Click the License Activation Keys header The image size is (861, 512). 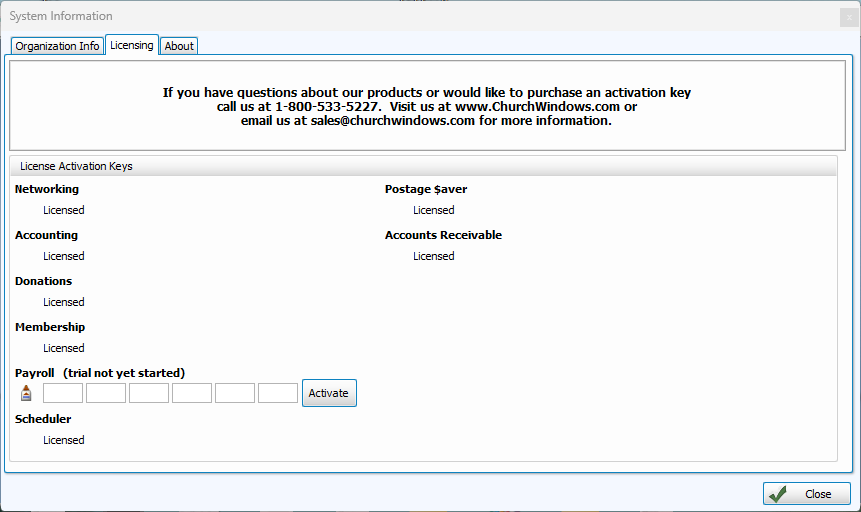click(x=76, y=166)
